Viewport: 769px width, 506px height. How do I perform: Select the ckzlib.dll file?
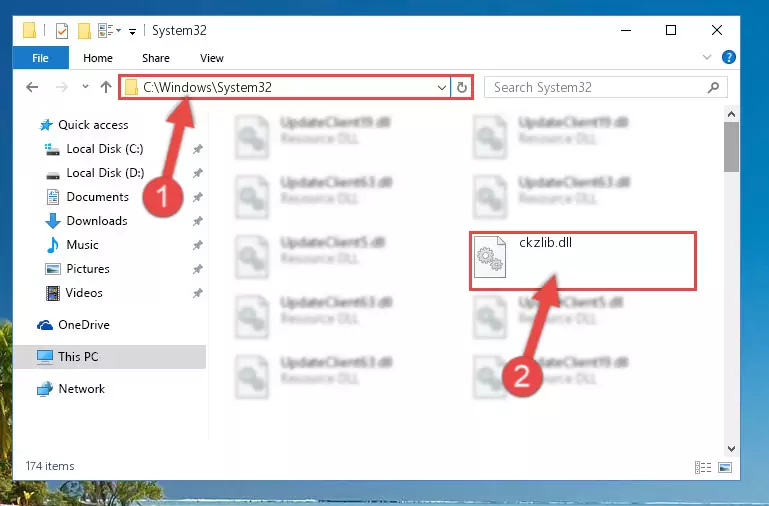(583, 261)
